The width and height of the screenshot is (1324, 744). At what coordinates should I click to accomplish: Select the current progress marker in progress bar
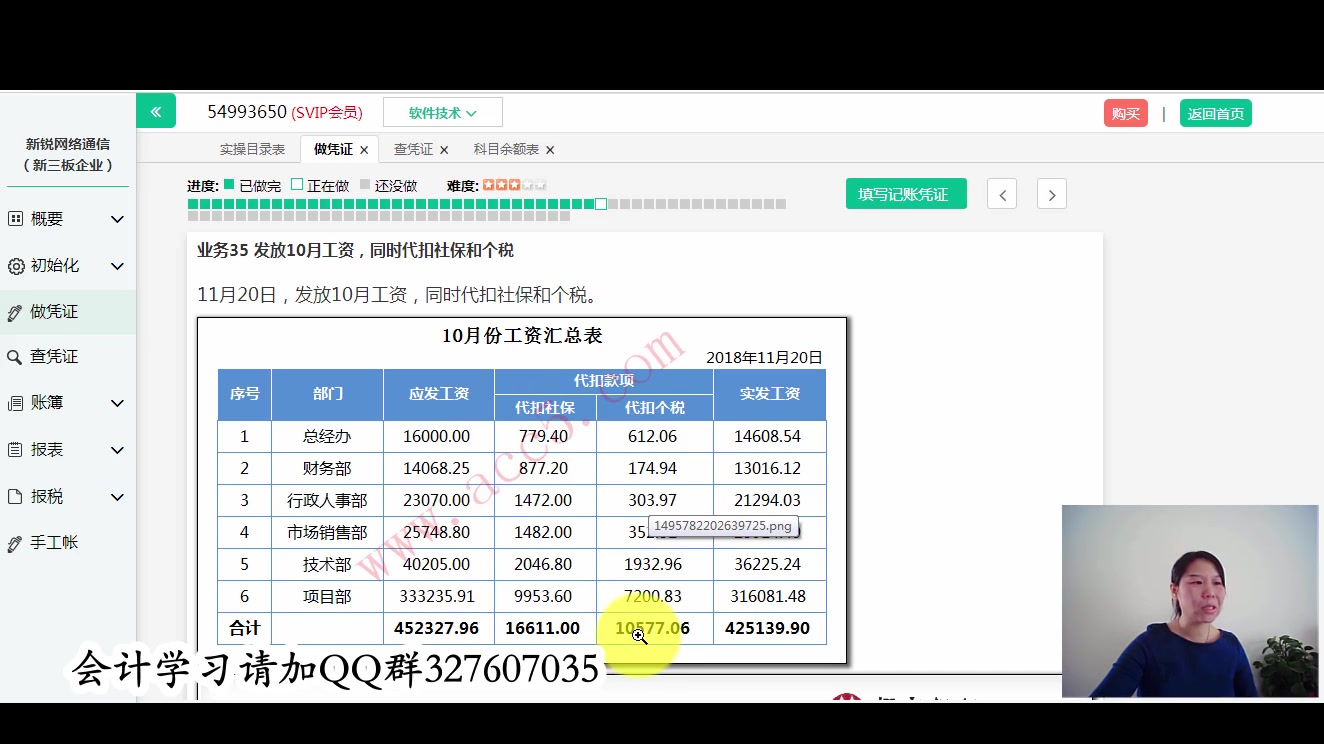coord(600,203)
